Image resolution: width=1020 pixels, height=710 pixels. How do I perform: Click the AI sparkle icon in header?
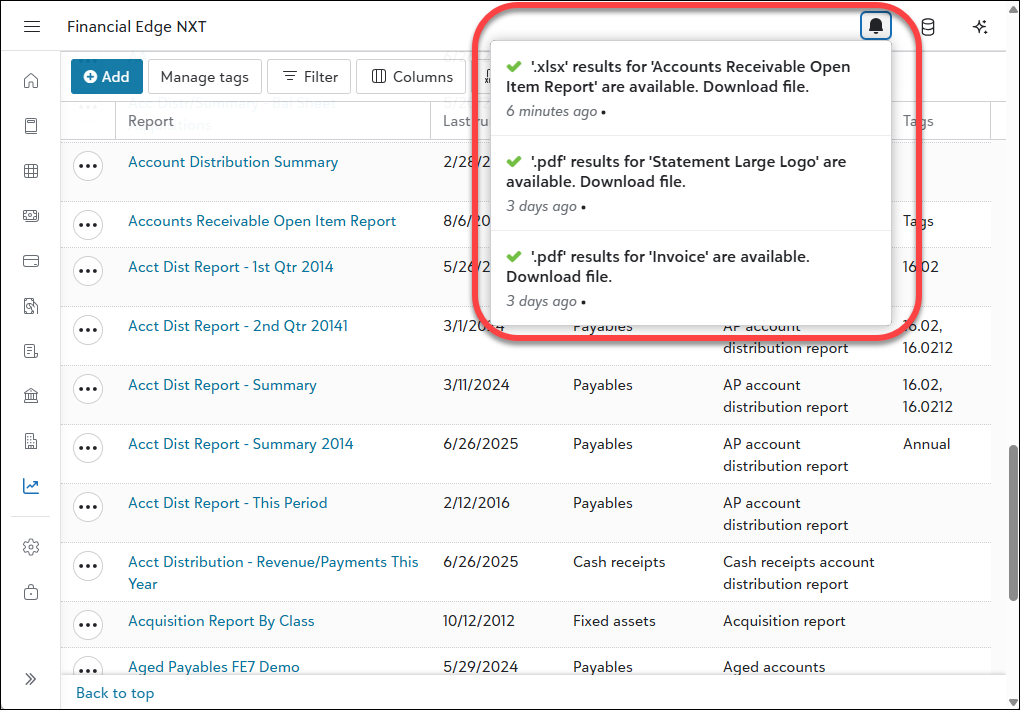tap(980, 26)
